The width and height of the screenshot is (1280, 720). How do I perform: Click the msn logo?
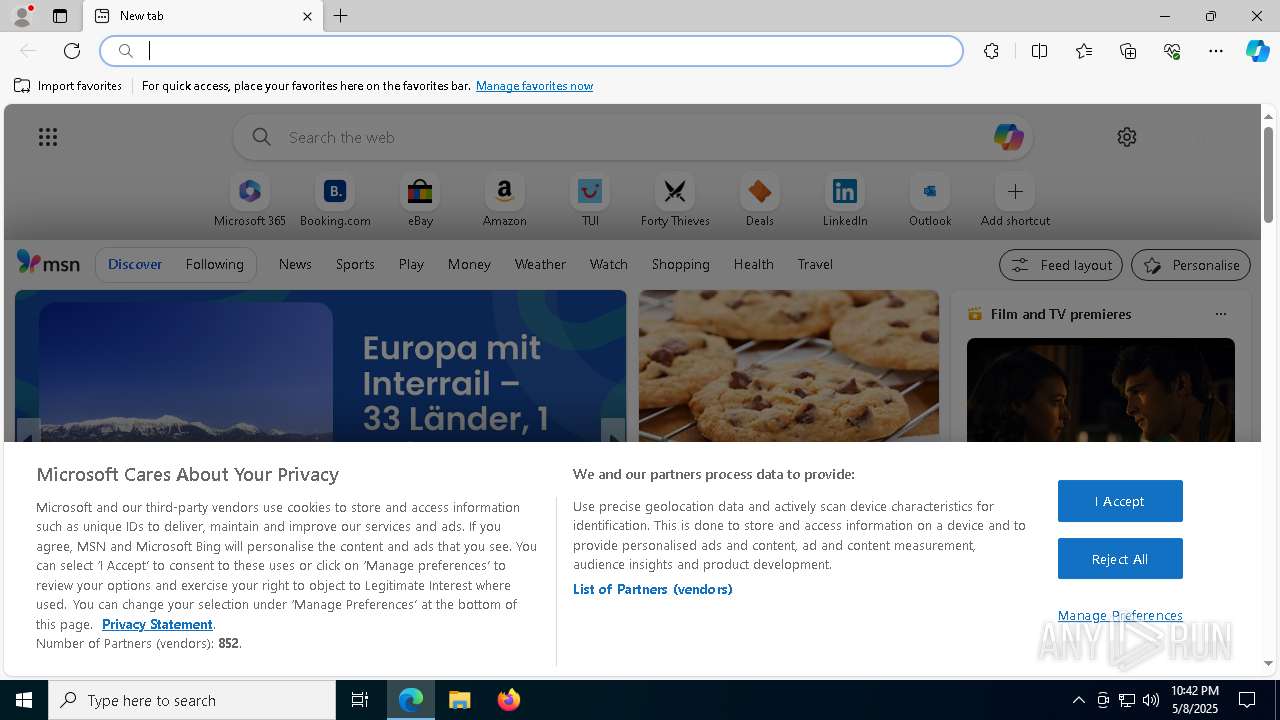pyautogui.click(x=48, y=263)
